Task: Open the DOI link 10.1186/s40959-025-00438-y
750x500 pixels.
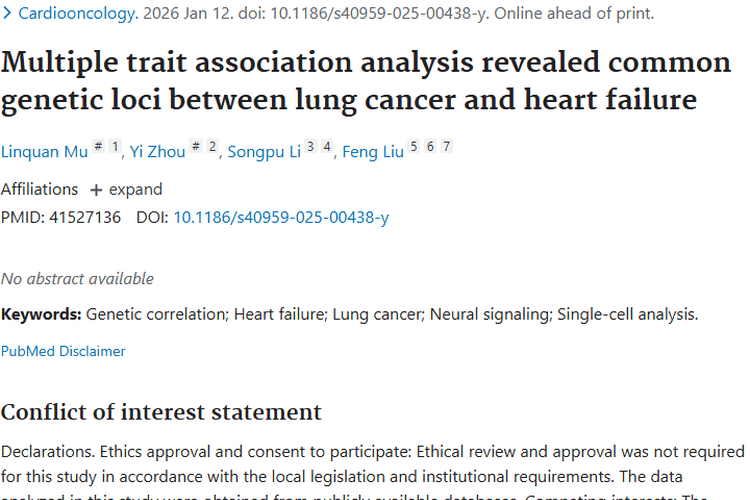Action: [281, 217]
